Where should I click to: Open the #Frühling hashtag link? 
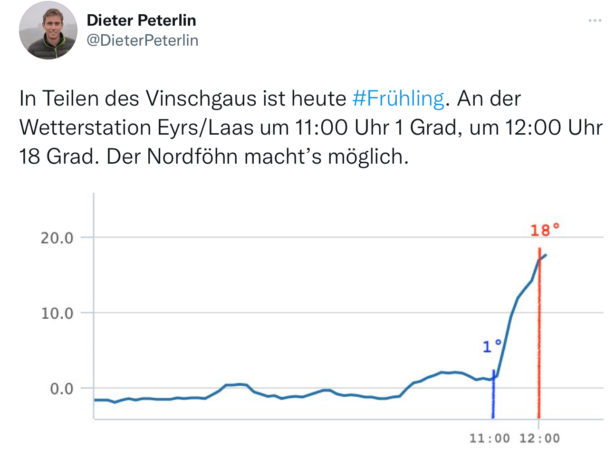tap(398, 98)
